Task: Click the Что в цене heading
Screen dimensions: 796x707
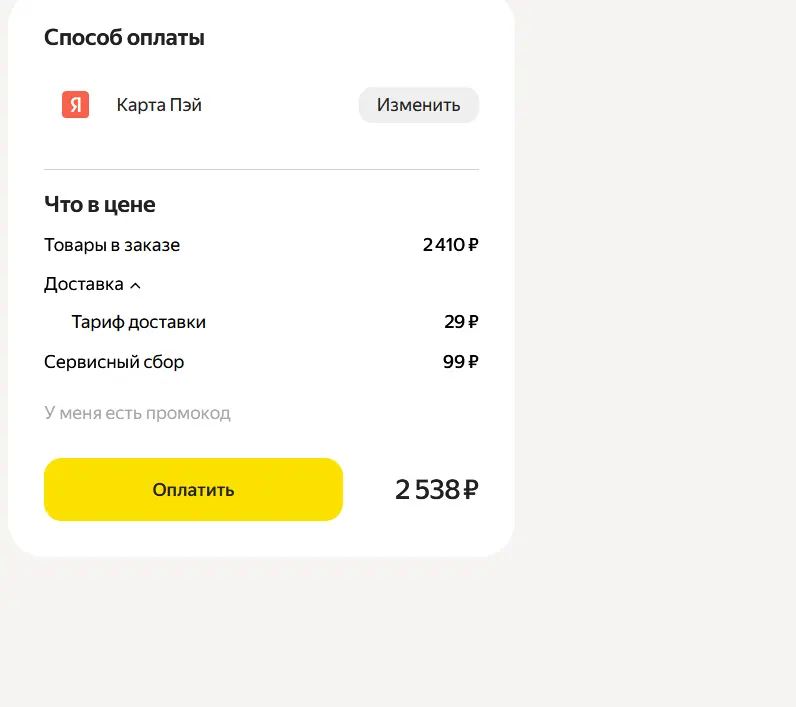Action: pyautogui.click(x=100, y=205)
